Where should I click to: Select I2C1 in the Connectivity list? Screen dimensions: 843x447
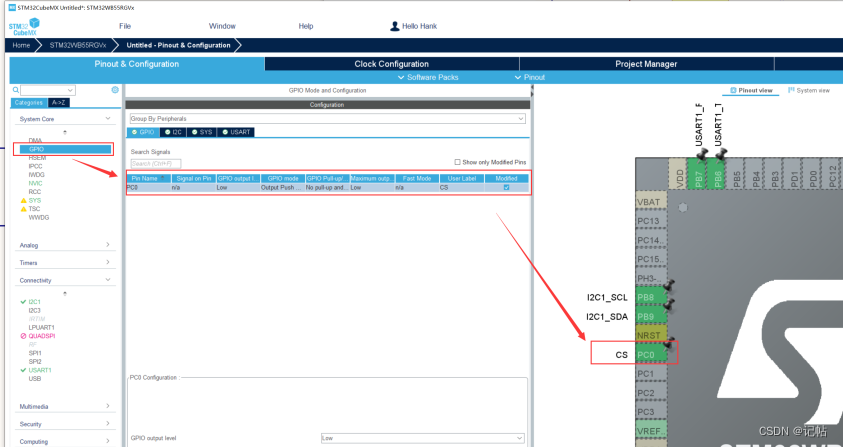coord(34,302)
